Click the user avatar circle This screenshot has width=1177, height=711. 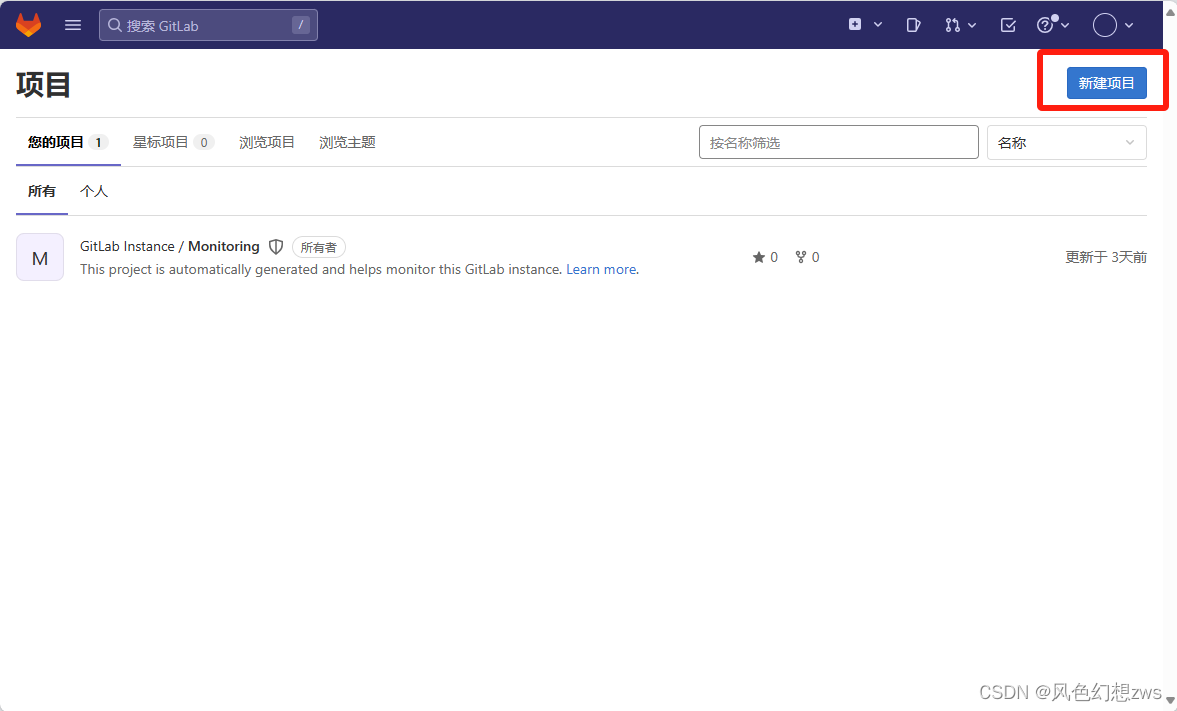tap(1106, 24)
